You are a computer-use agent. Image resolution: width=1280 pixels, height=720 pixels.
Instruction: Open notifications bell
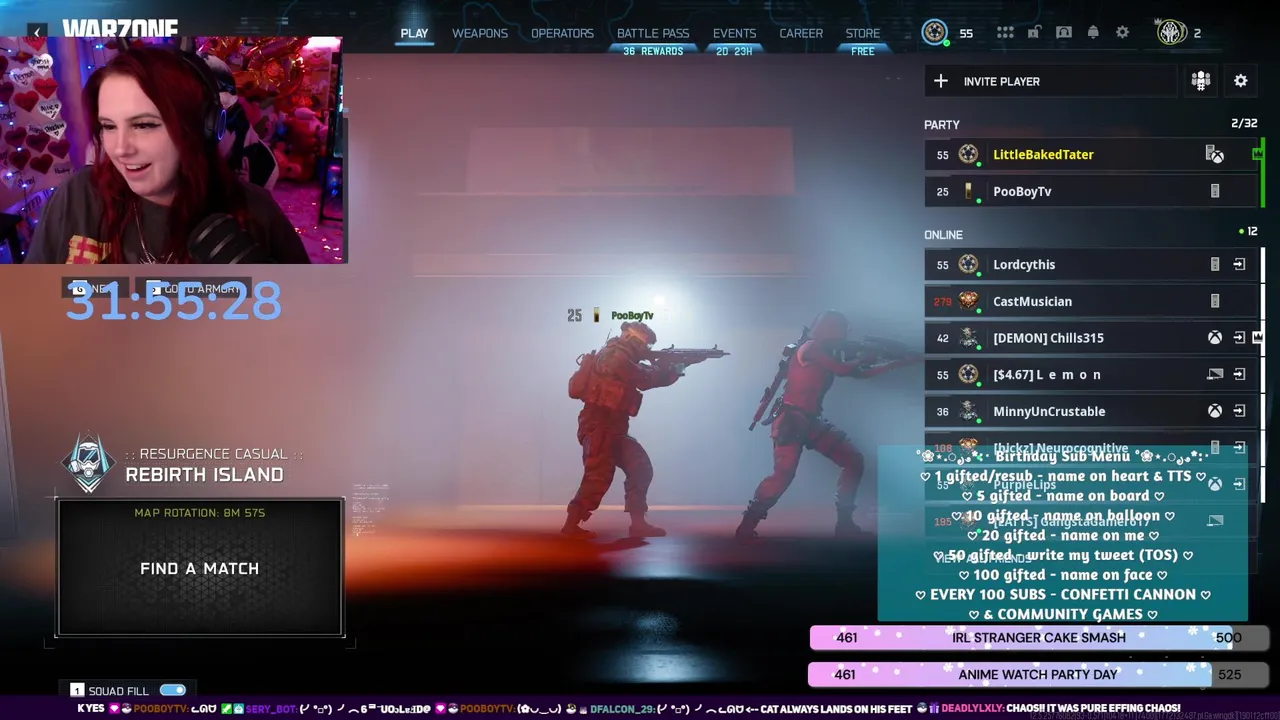[x=1093, y=33]
